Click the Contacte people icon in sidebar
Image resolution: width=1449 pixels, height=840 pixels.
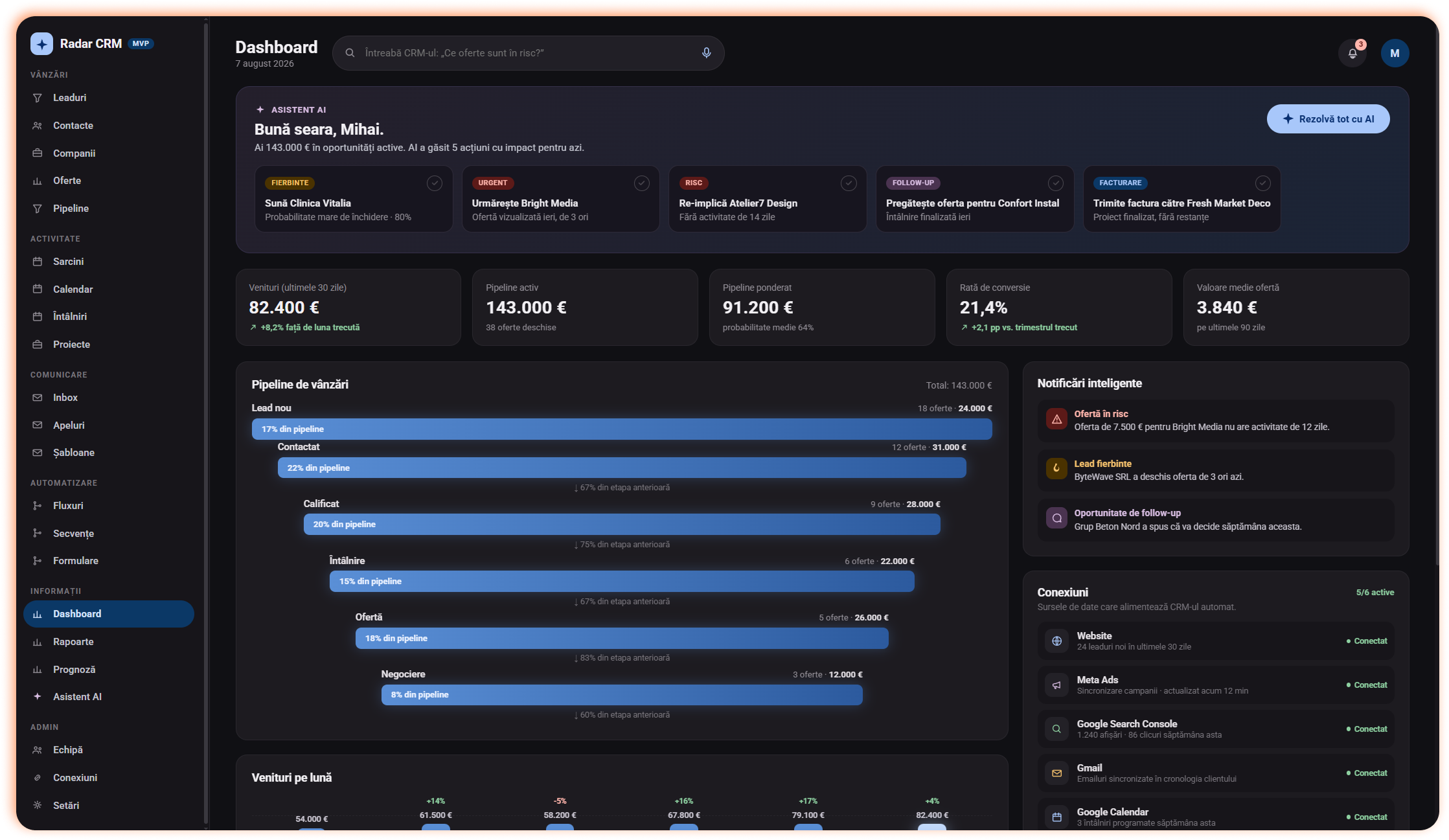[38, 126]
